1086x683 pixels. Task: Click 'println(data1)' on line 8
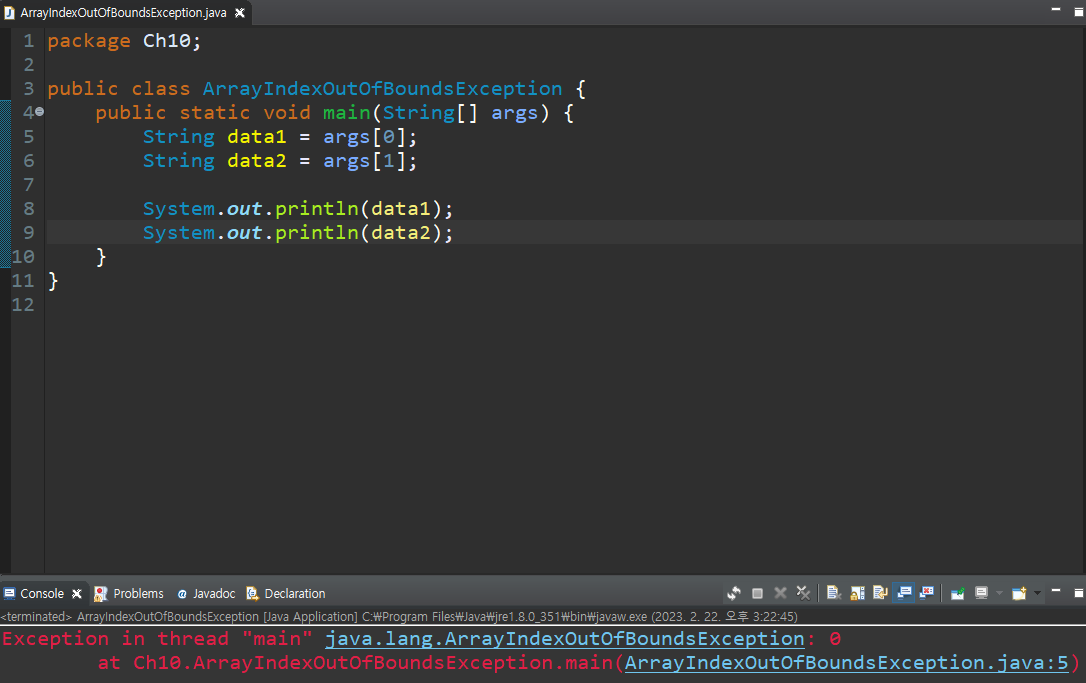tap(359, 209)
